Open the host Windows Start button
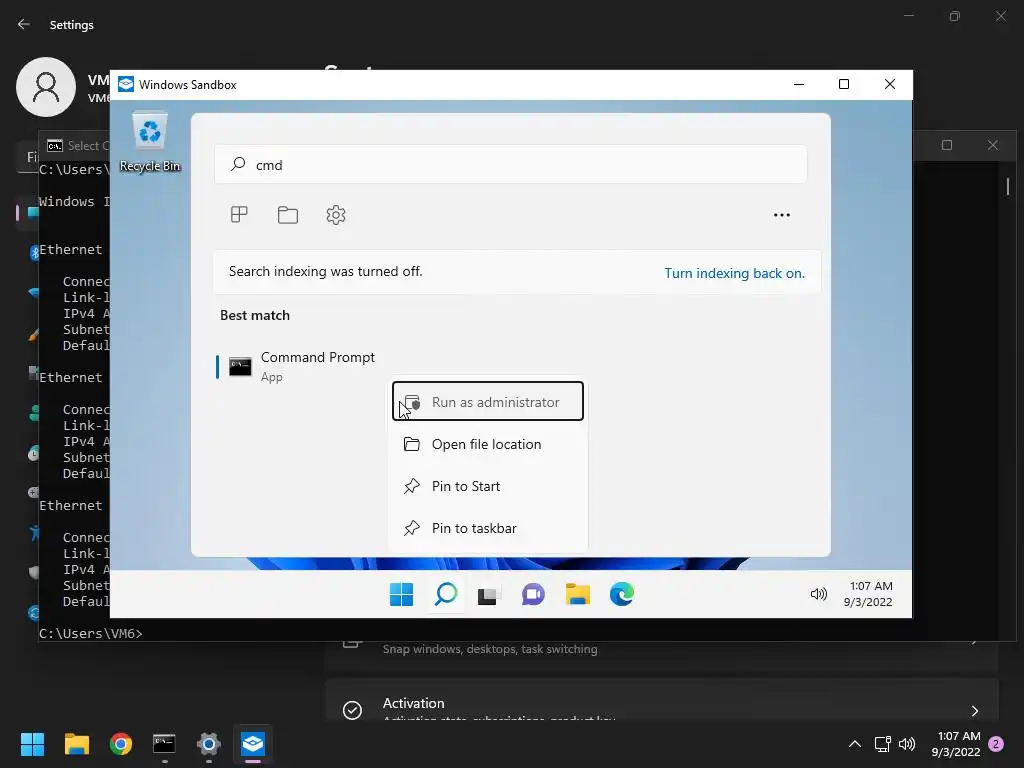This screenshot has height=768, width=1024. [x=32, y=744]
